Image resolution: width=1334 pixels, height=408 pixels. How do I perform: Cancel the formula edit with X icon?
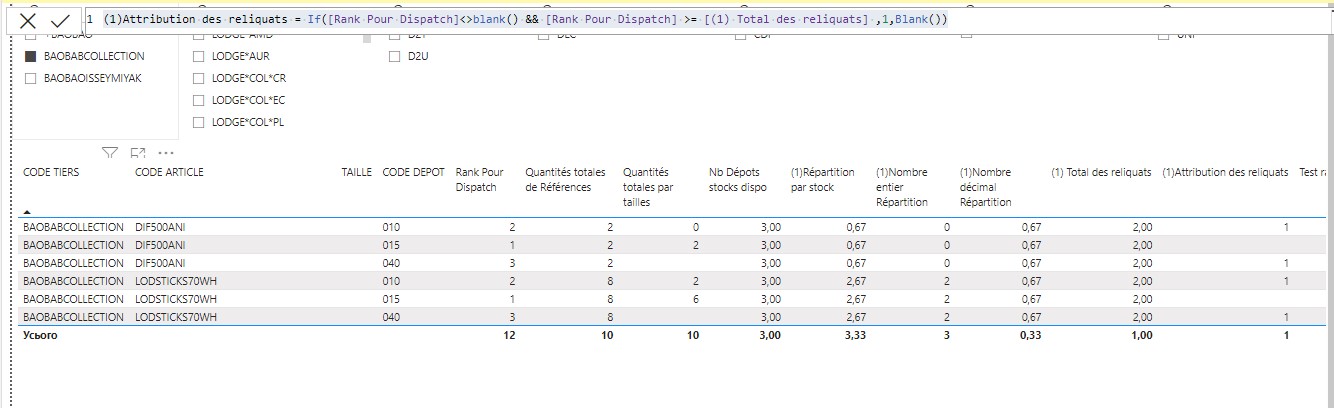tap(29, 20)
